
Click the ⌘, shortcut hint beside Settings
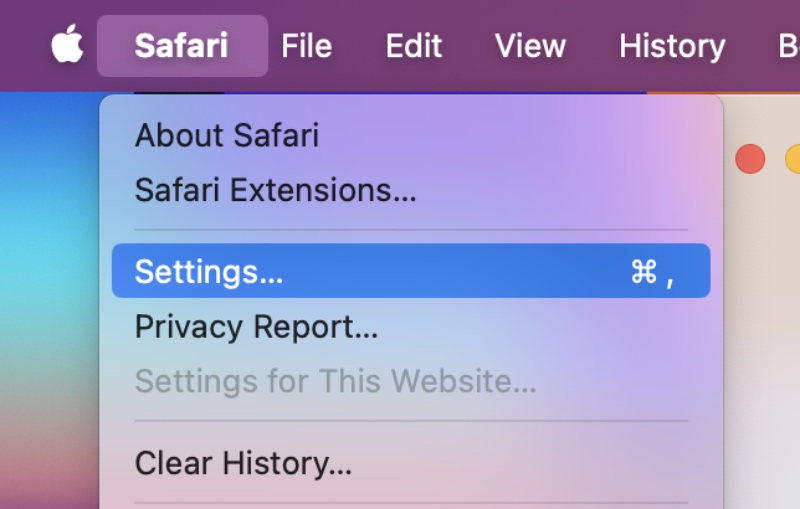click(x=652, y=272)
